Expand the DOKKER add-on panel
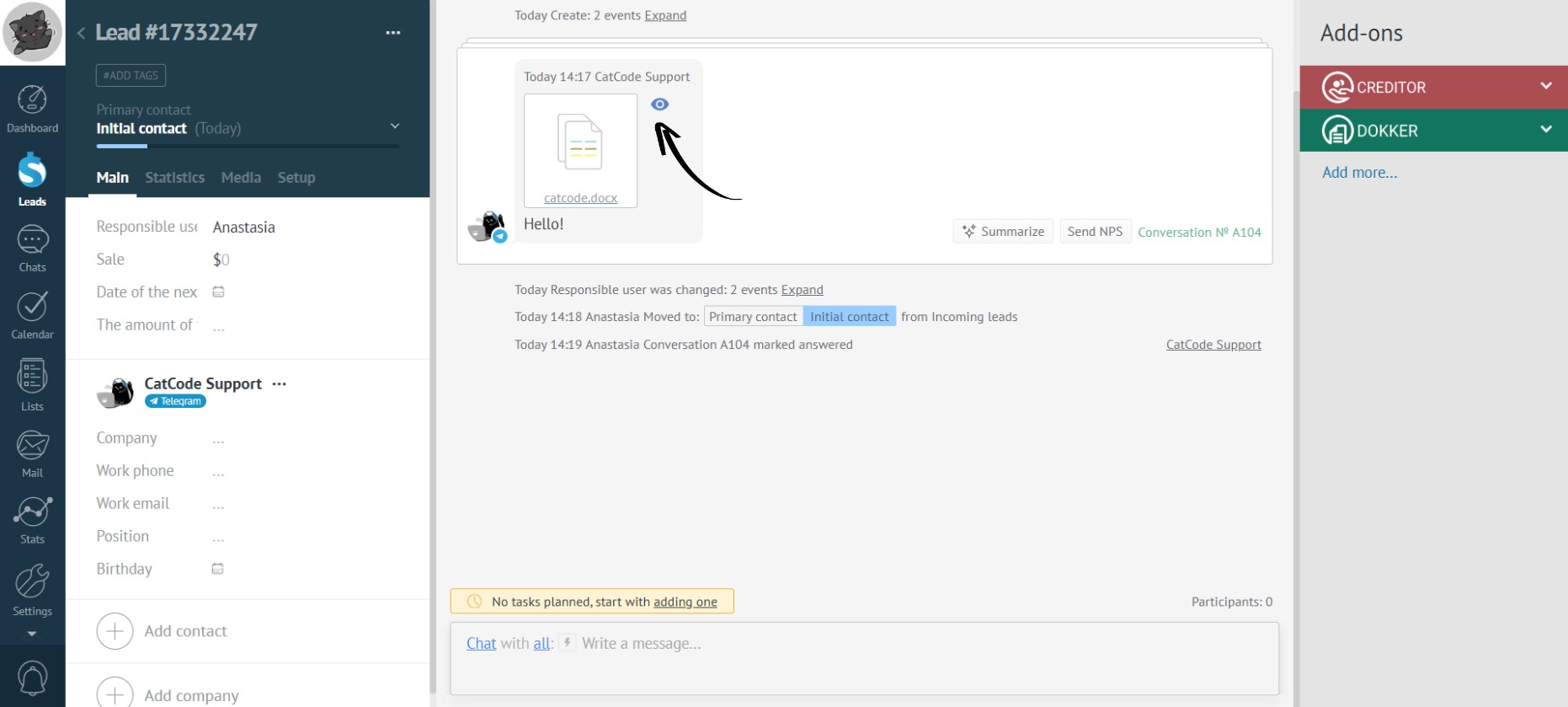Screen dimensions: 1568x707 1545,130
